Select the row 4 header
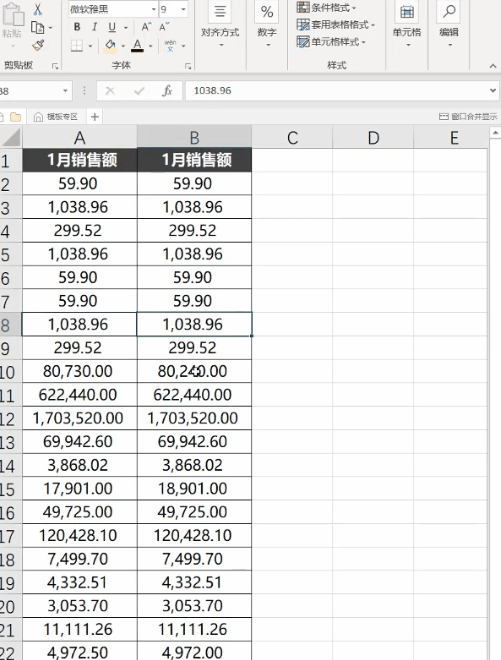 pos(11,231)
